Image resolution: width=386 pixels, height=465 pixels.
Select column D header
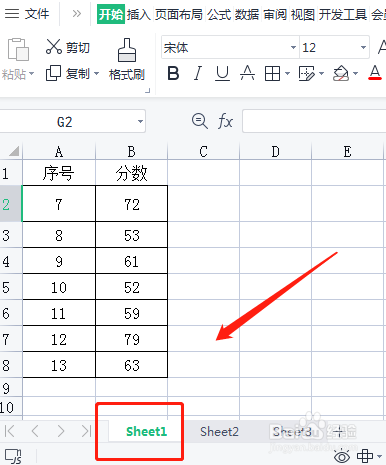click(x=276, y=152)
